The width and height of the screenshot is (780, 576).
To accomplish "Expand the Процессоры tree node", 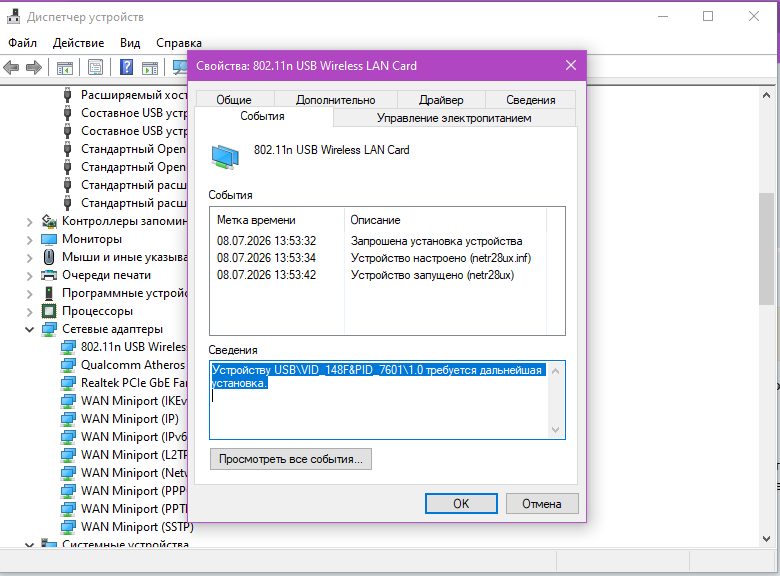I will (x=29, y=312).
